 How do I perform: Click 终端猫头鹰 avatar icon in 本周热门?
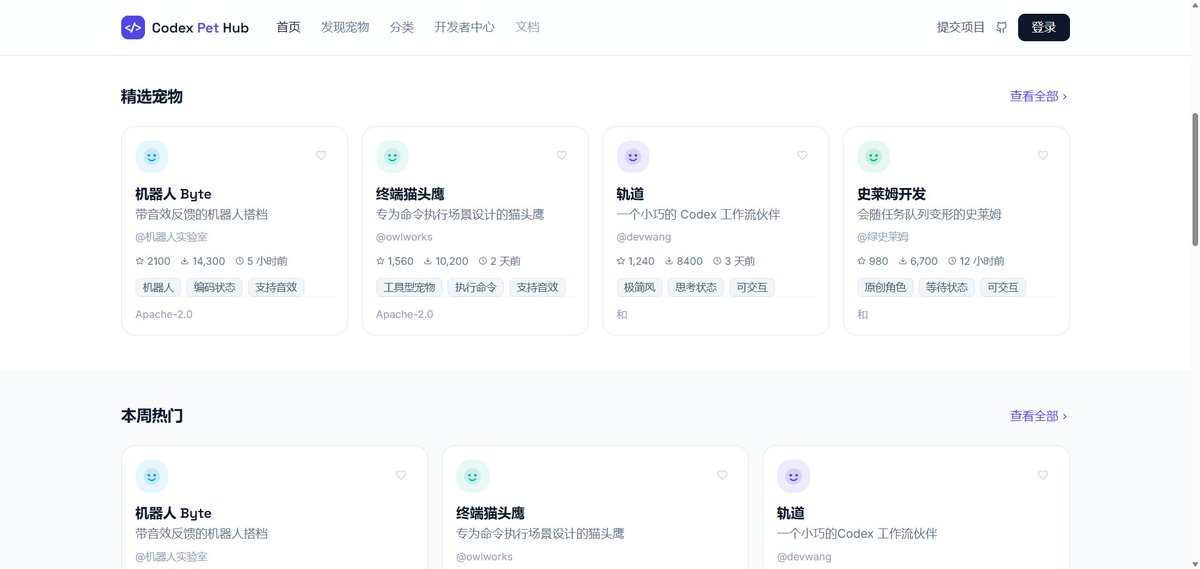(472, 476)
